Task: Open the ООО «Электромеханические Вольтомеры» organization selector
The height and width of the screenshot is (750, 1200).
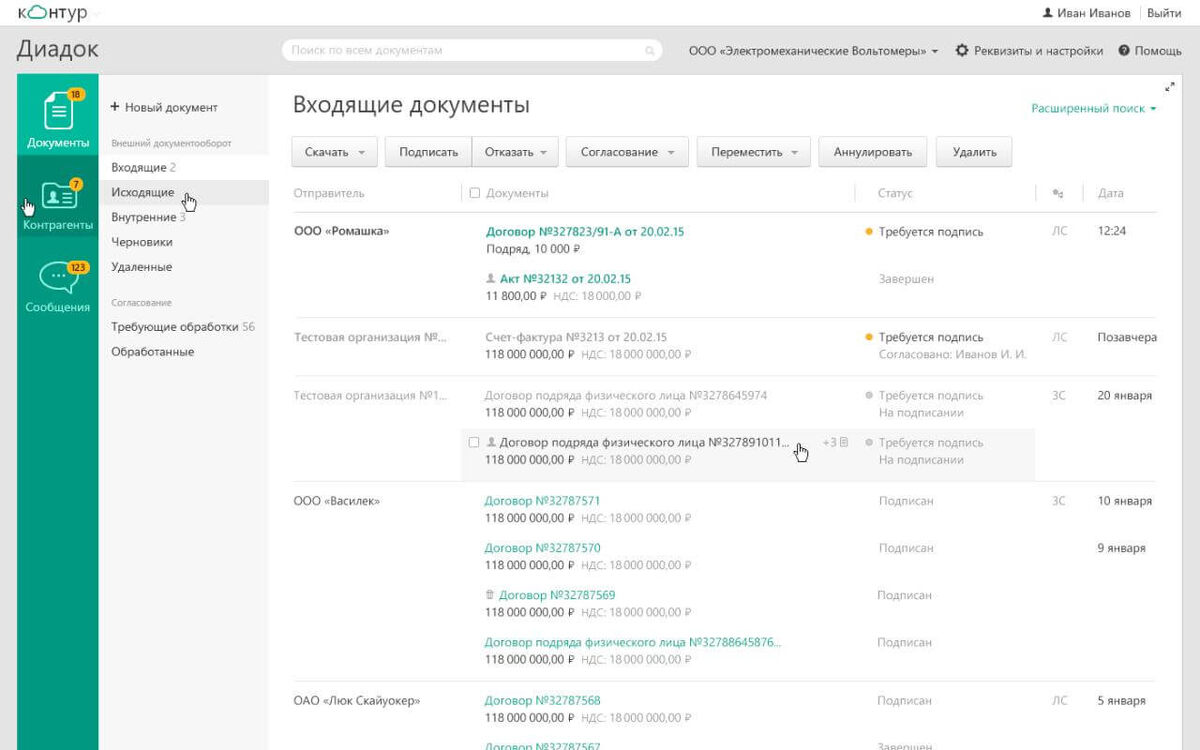Action: pos(813,50)
